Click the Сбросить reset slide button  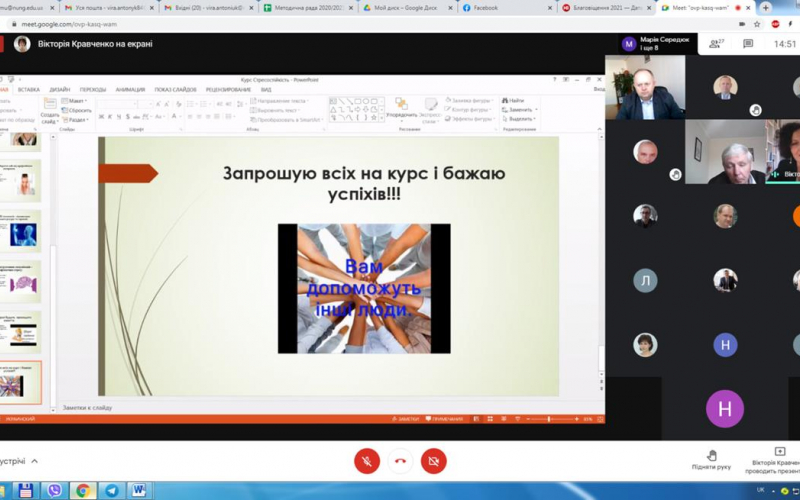point(77,110)
